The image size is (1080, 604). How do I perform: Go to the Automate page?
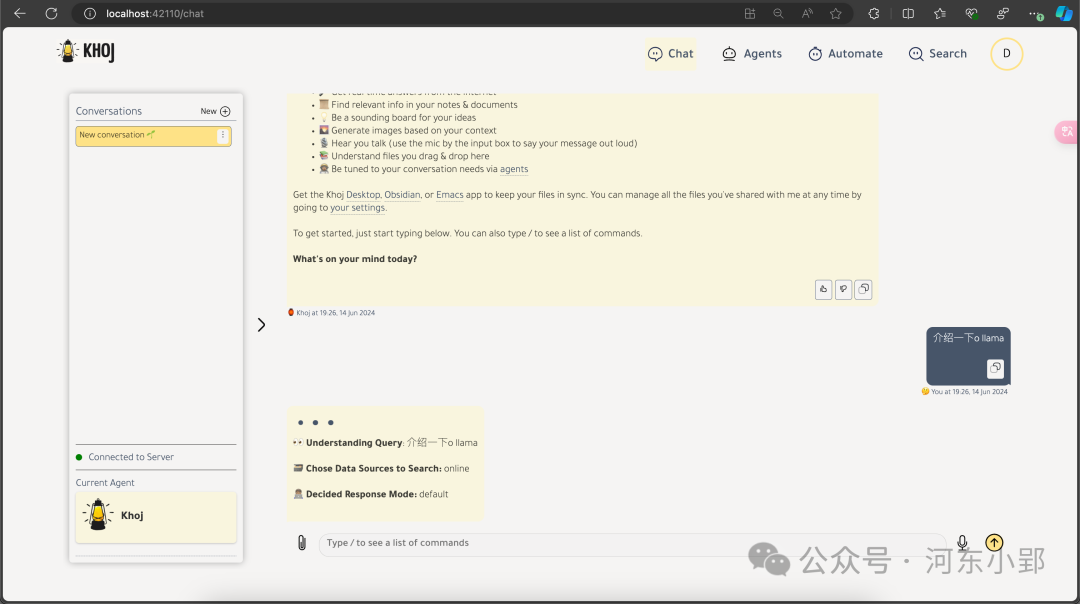coord(846,54)
